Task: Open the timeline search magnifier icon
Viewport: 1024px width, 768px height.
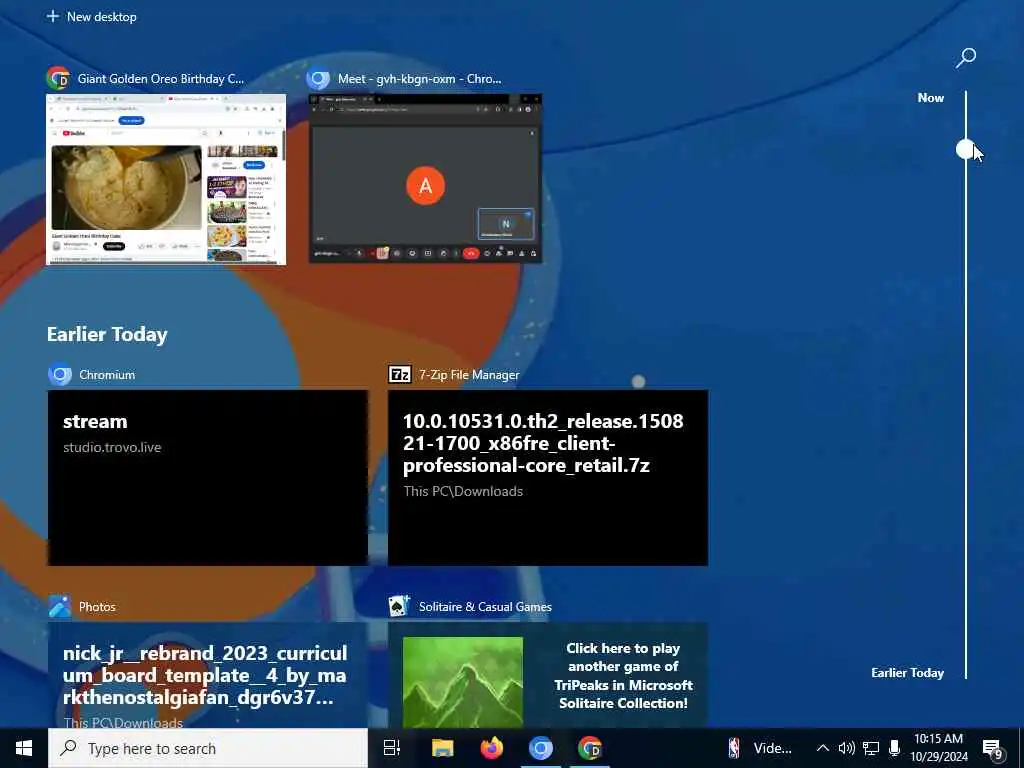Action: click(966, 57)
